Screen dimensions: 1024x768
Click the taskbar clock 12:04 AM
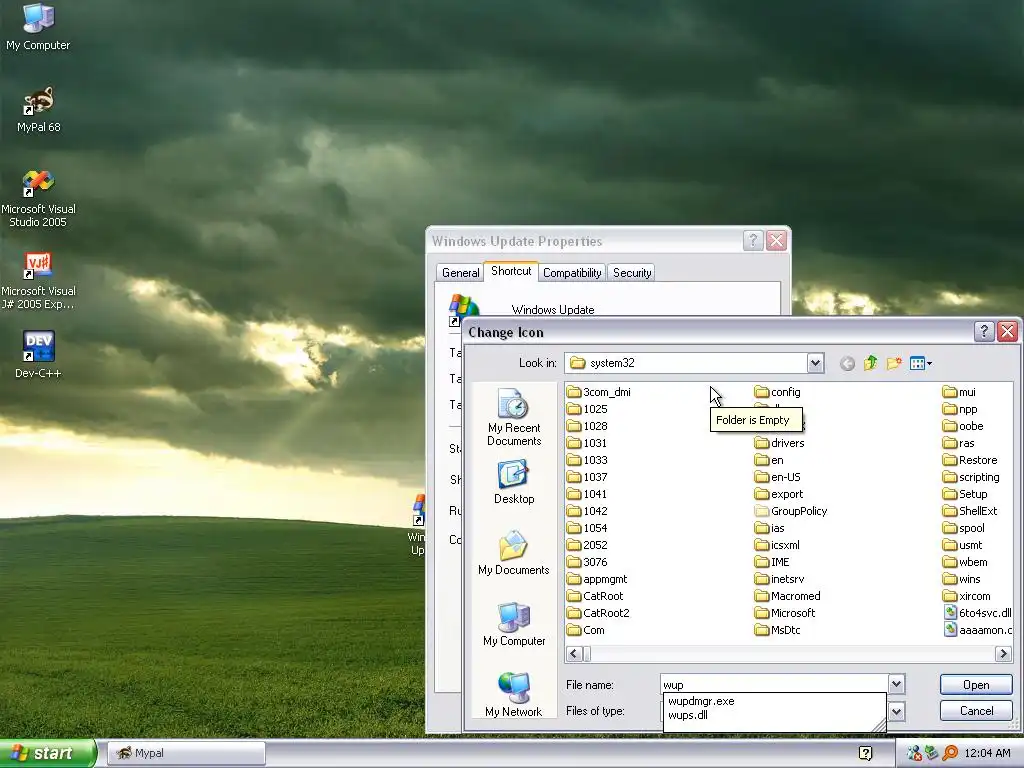point(987,753)
